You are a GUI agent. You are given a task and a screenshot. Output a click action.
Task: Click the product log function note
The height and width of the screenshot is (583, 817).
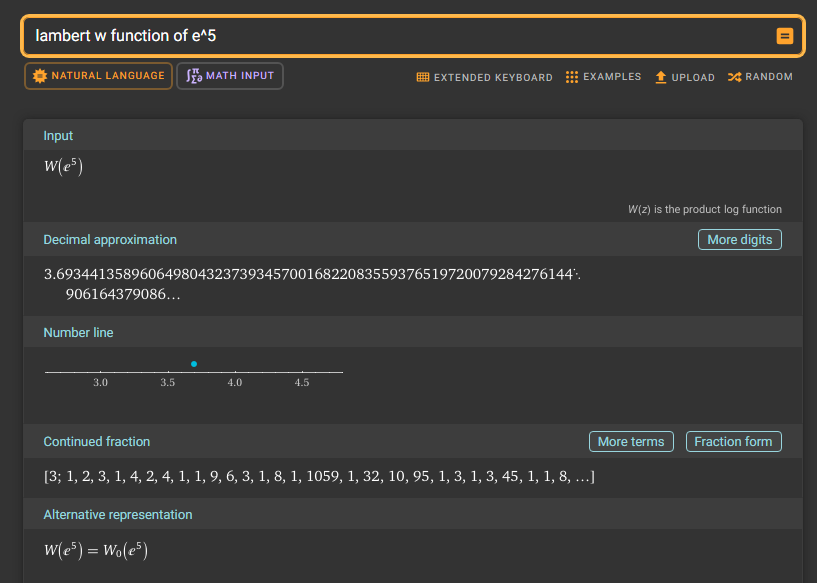click(x=704, y=209)
